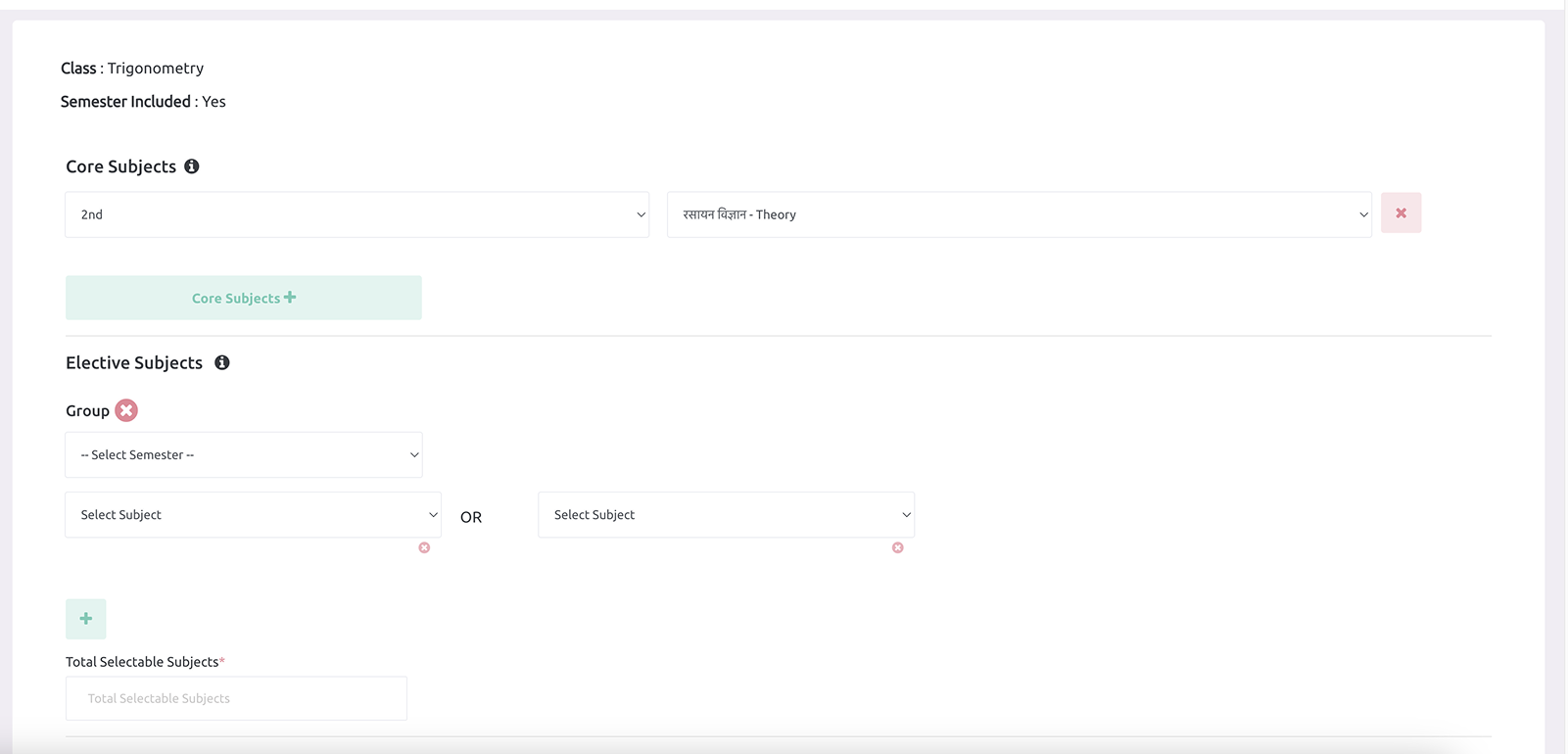This screenshot has width=1568, height=754.
Task: Click the Semester Included : Yes text
Action: point(143,102)
